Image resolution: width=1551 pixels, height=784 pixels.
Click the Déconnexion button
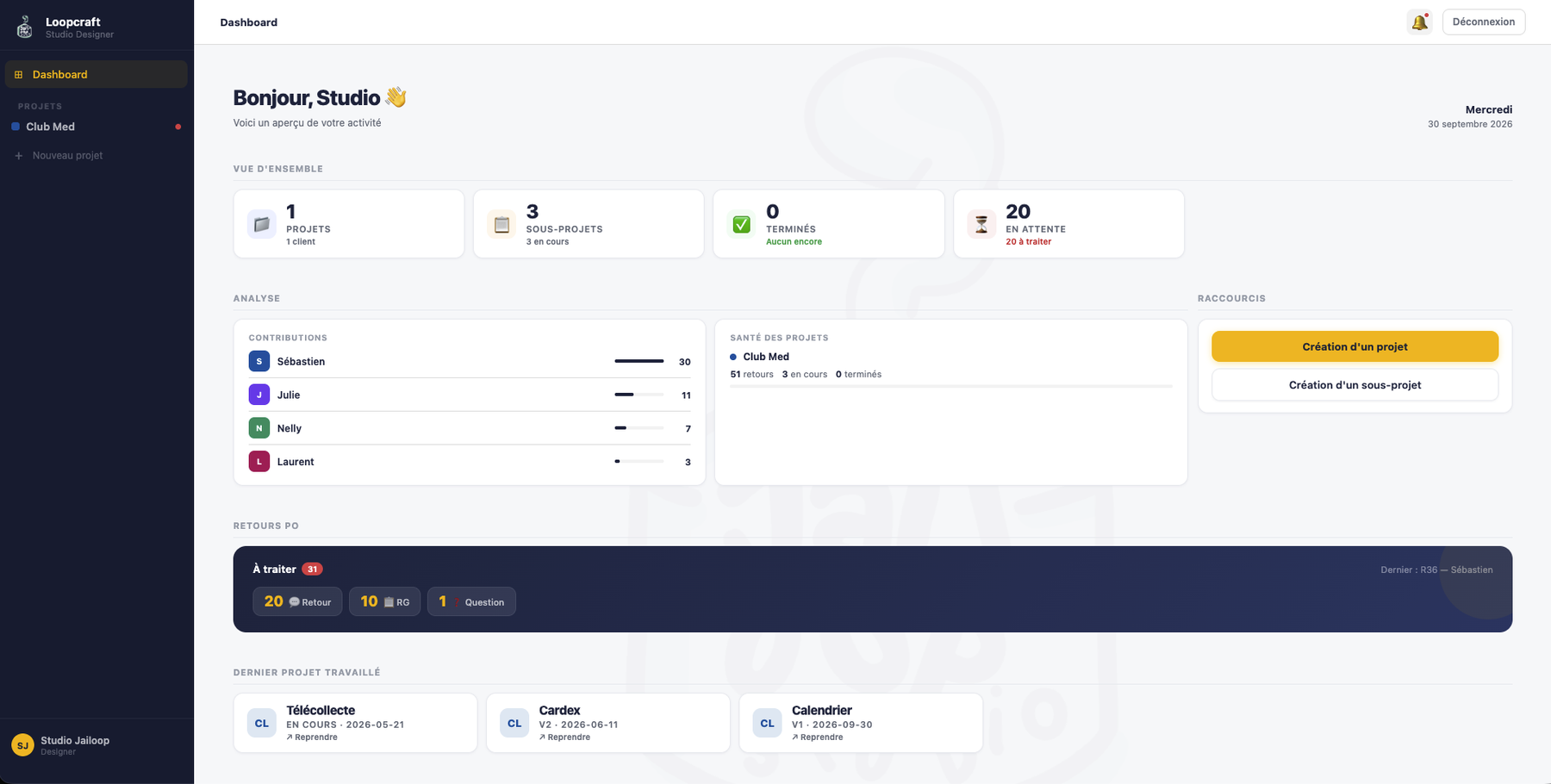[x=1484, y=22]
